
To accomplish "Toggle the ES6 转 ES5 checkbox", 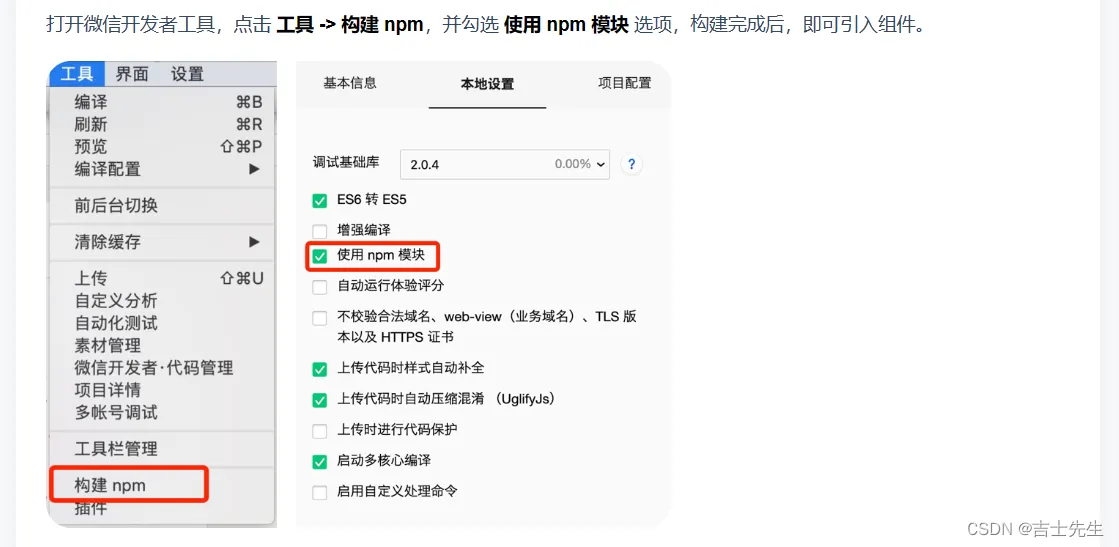I will tap(320, 200).
